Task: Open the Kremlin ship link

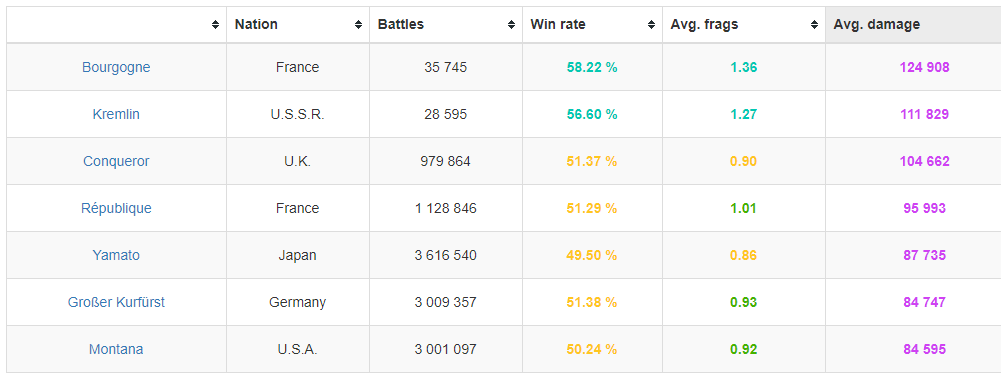Action: tap(116, 114)
